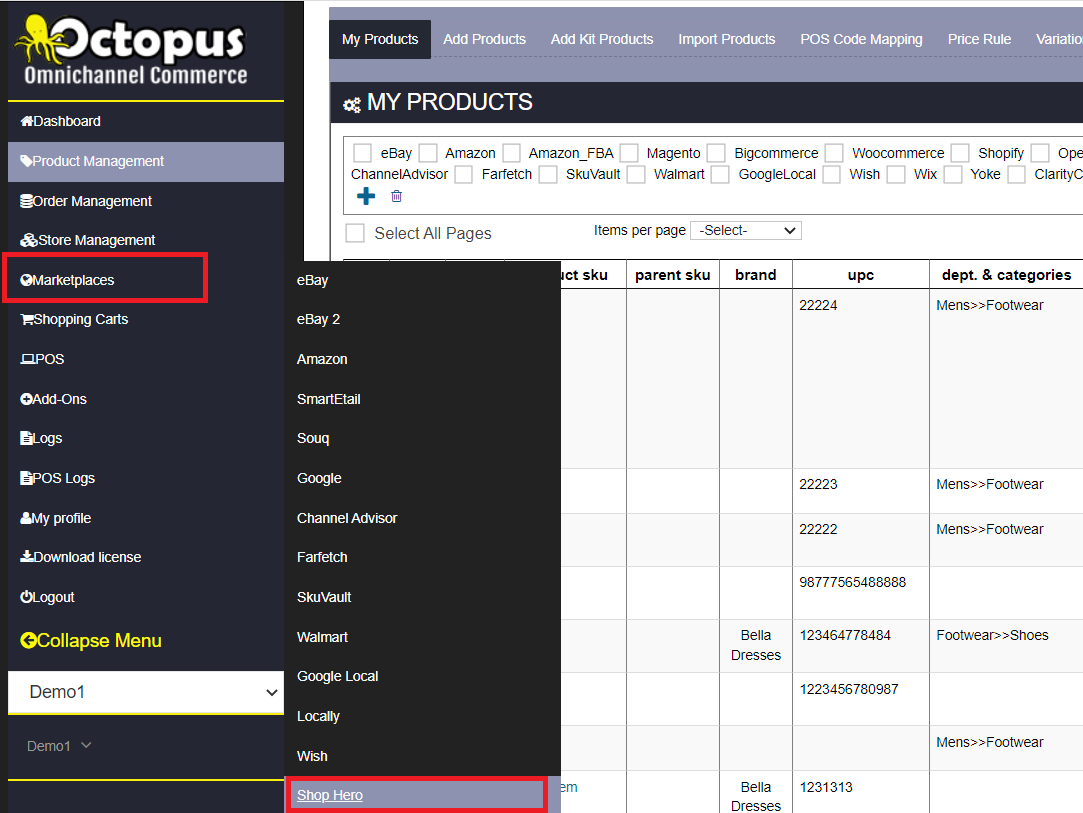
Task: Click the parent sku column header
Action: click(x=673, y=275)
